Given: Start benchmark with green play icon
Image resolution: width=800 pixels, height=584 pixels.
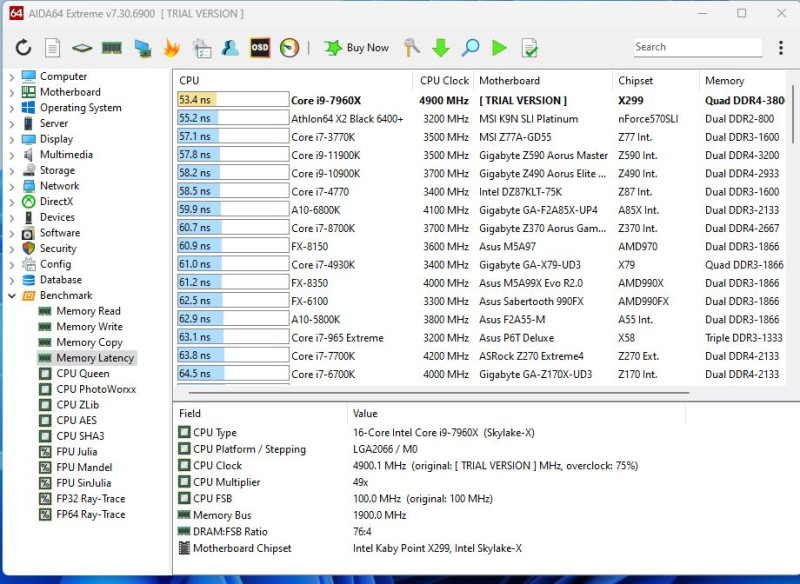Looking at the screenshot, I should (x=499, y=48).
